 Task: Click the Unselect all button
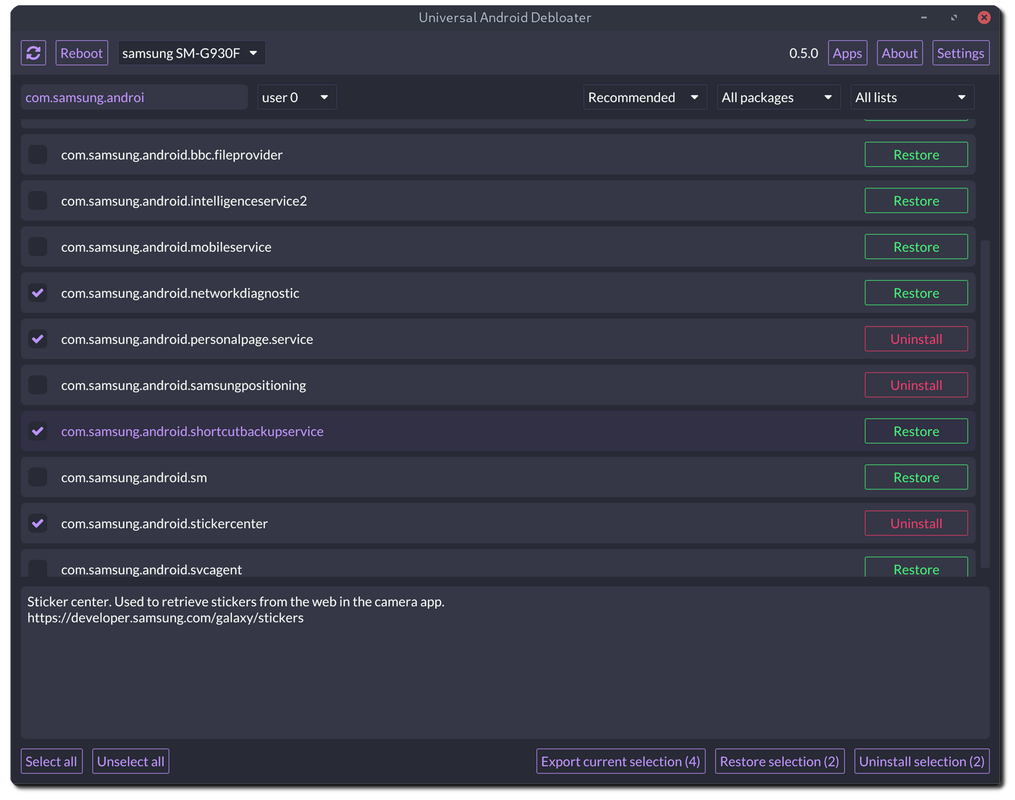point(130,761)
